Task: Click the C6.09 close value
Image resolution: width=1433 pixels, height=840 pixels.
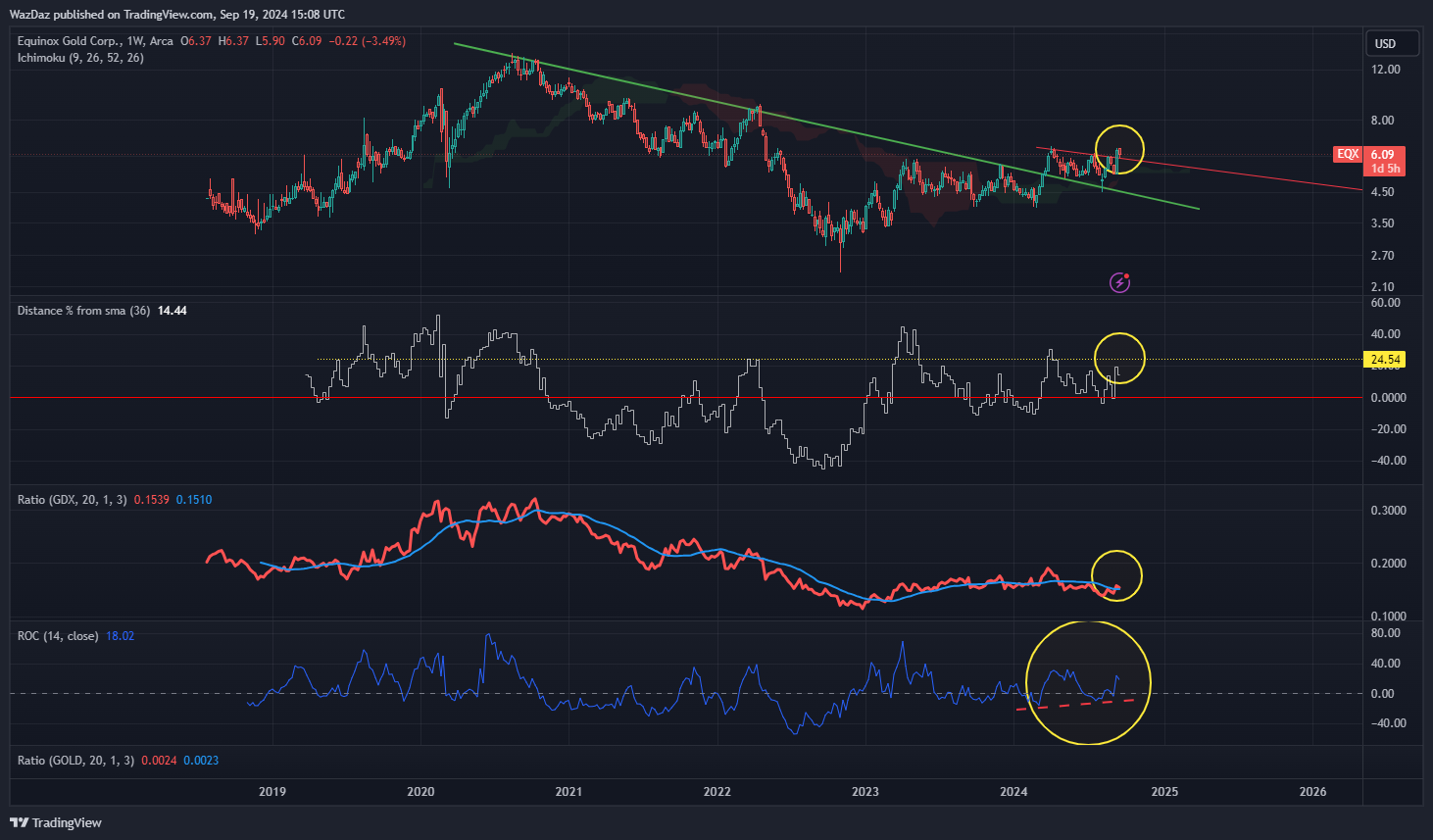Action: click(x=307, y=41)
